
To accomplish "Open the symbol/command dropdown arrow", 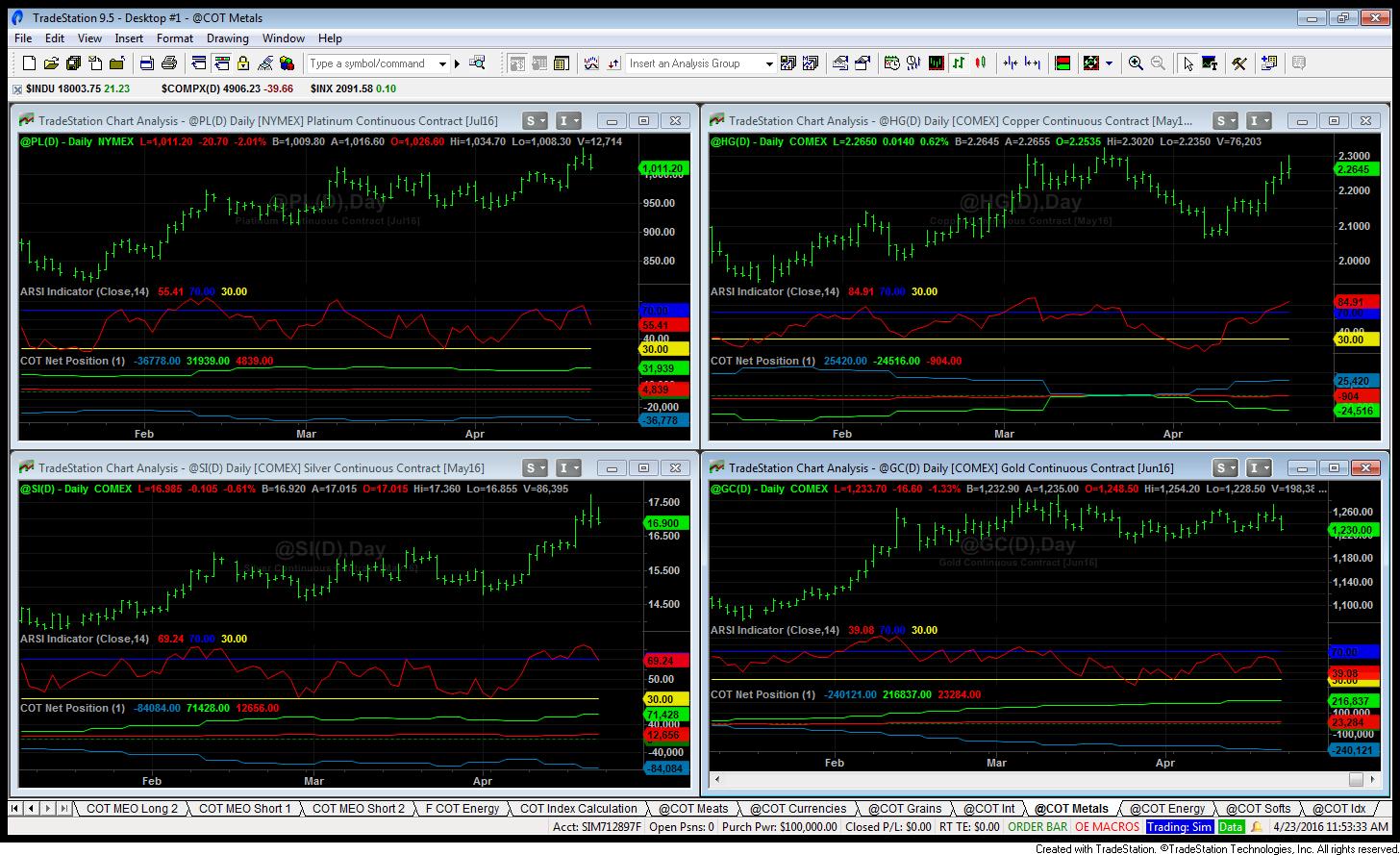I will coord(442,63).
